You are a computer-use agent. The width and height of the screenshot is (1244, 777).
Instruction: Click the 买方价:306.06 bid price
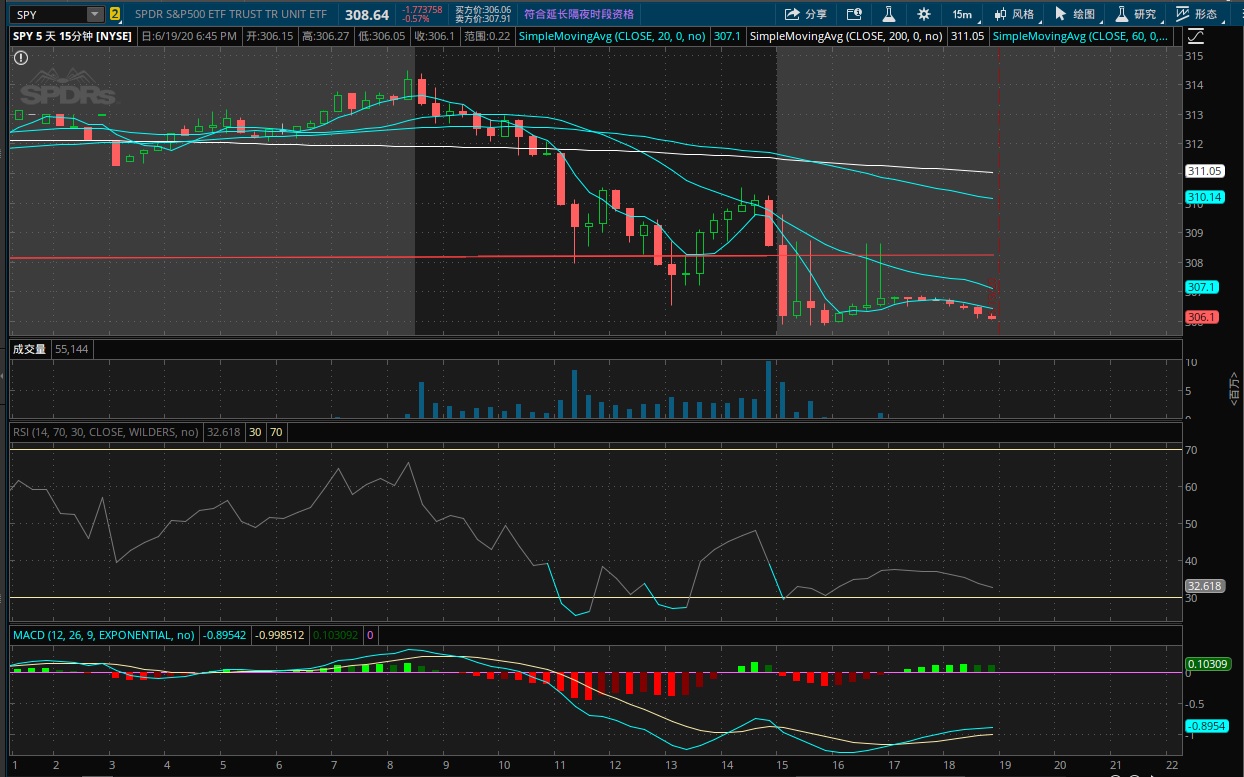click(483, 9)
